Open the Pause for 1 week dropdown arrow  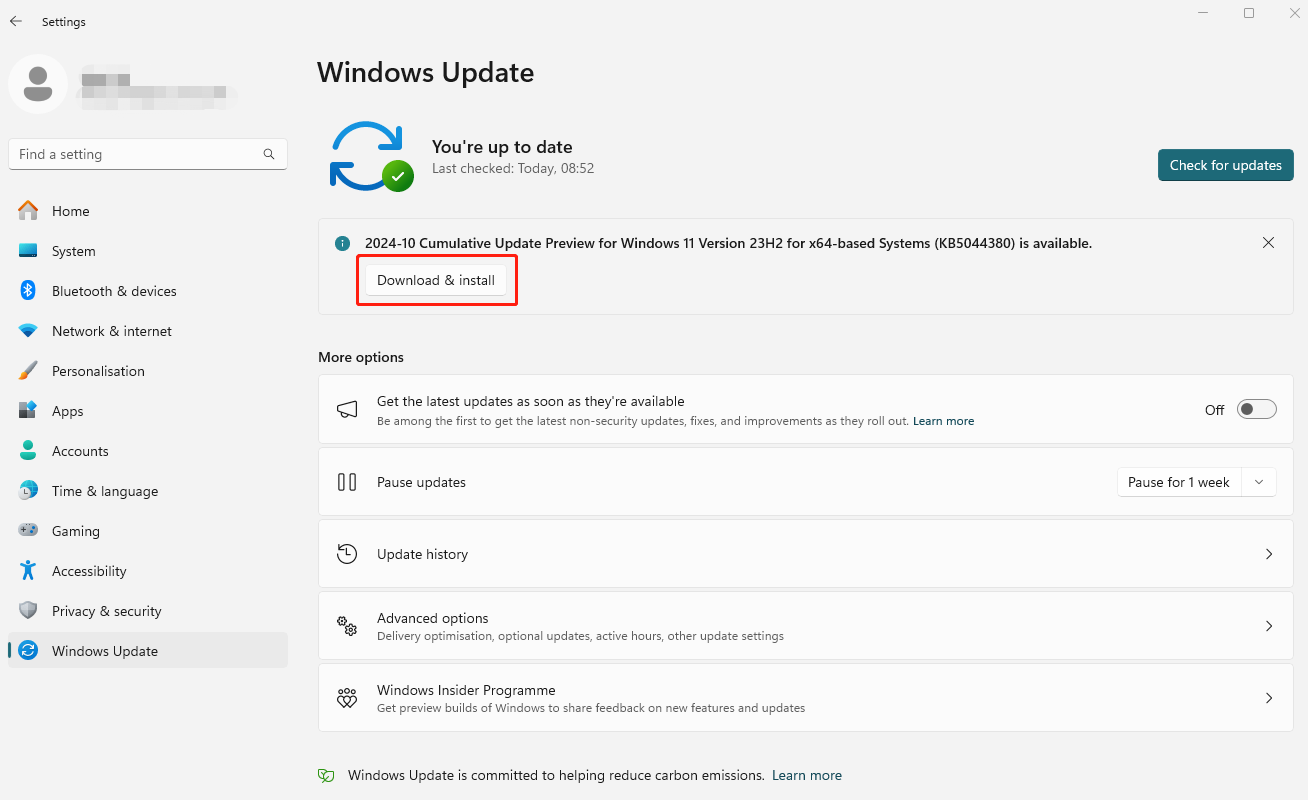(1259, 482)
